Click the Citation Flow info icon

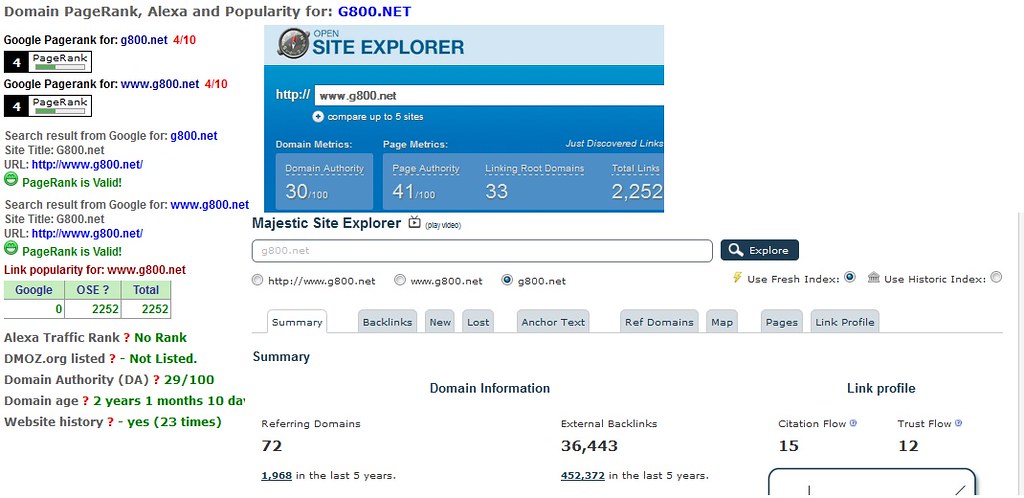pos(853,423)
